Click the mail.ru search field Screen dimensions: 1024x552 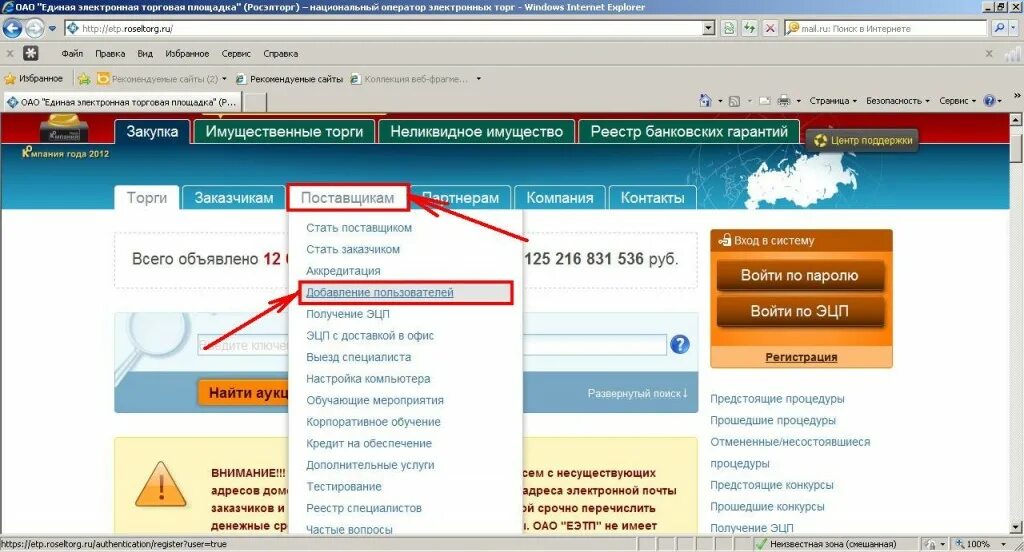[886, 28]
